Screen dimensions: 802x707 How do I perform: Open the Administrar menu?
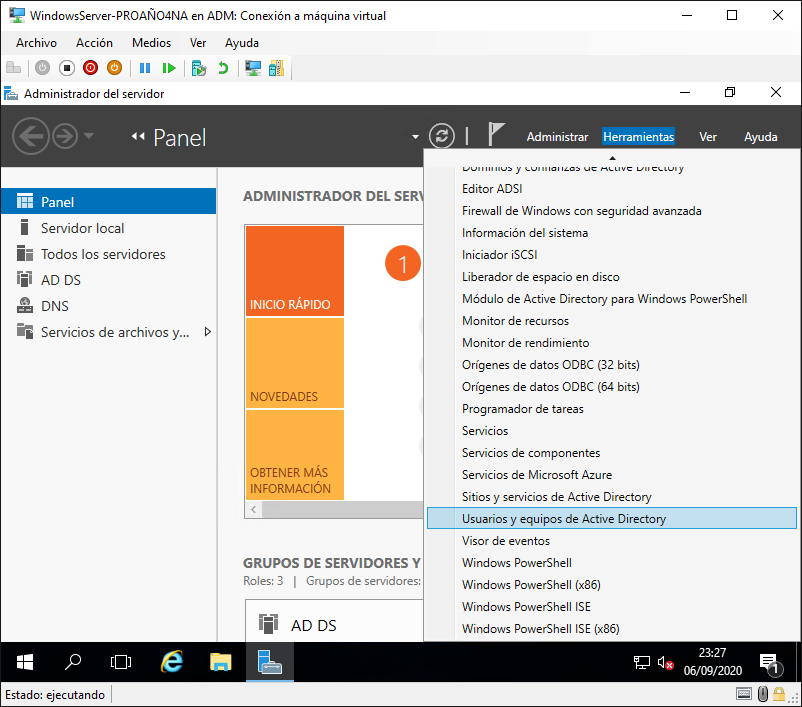coord(558,137)
